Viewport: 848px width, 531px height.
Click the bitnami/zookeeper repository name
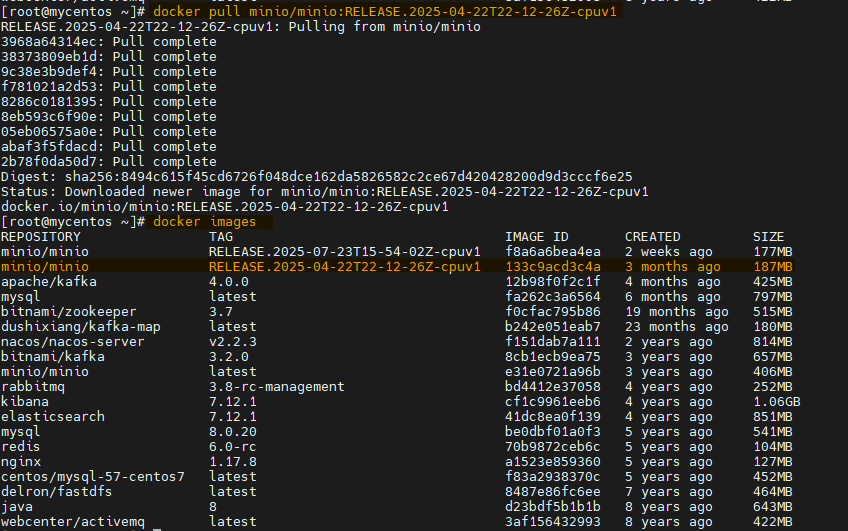point(69,312)
